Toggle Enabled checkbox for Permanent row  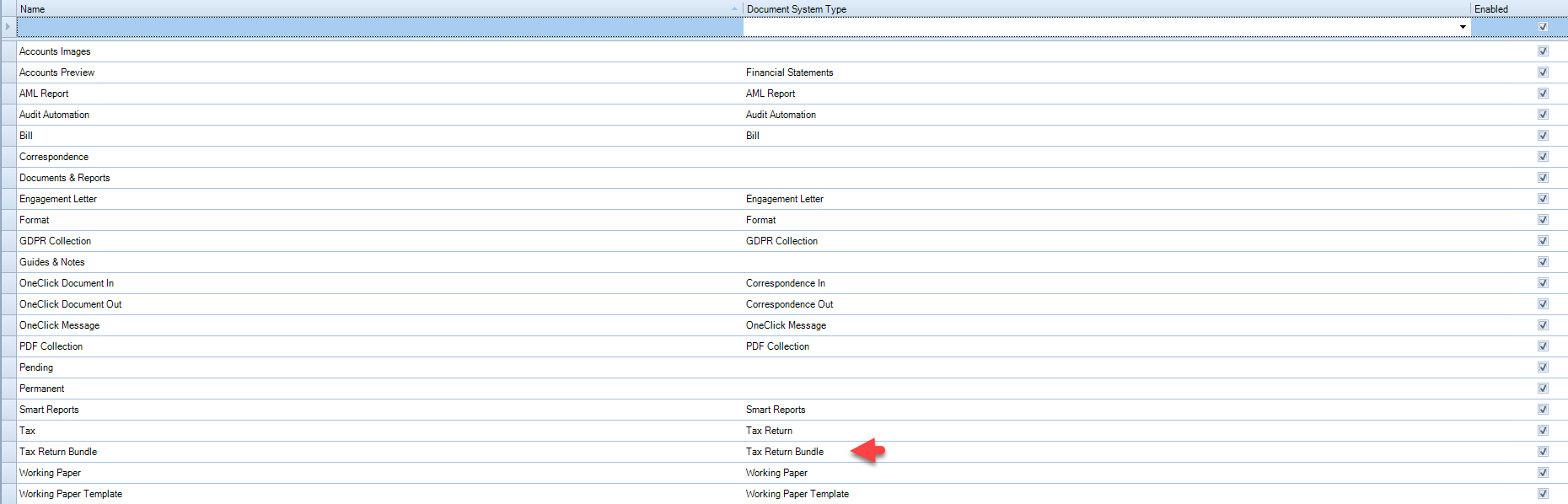pos(1543,389)
